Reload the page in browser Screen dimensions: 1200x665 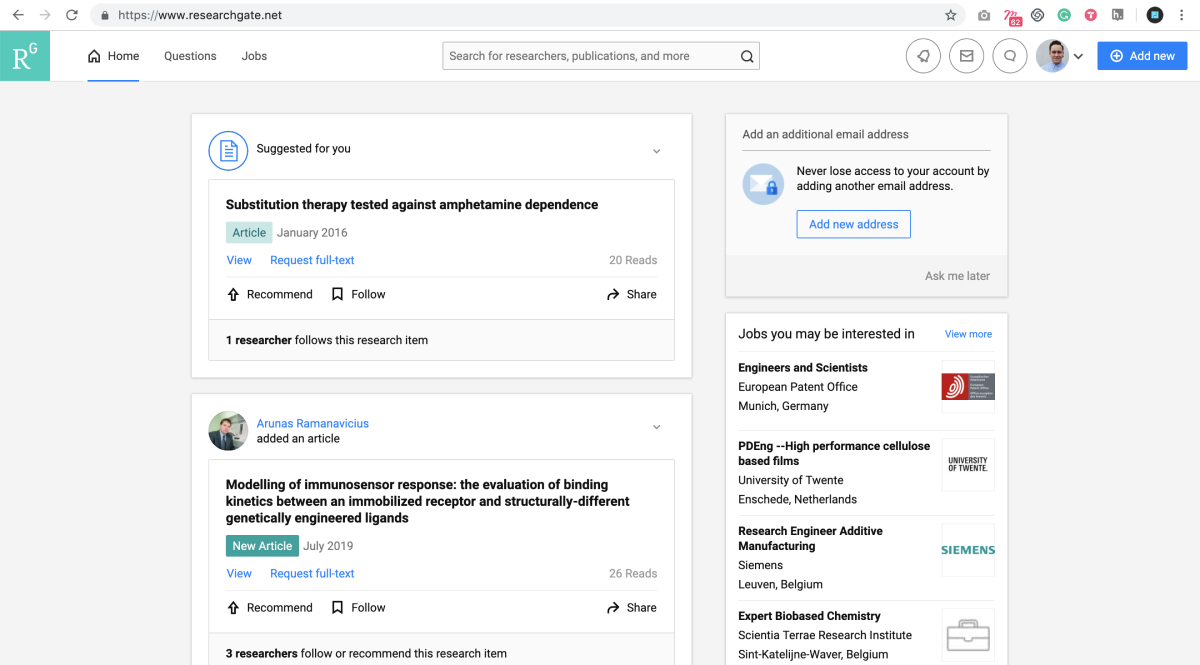coord(72,15)
